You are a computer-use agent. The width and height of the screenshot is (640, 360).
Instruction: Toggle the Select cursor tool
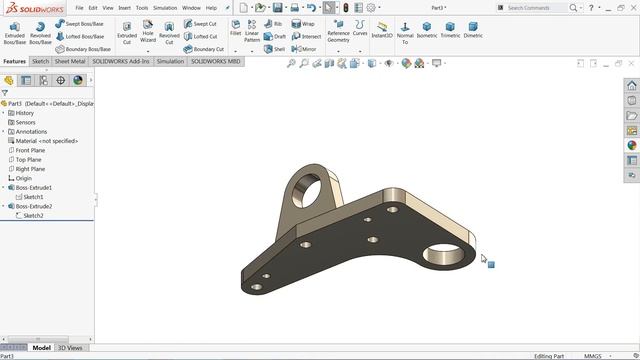[329, 8]
